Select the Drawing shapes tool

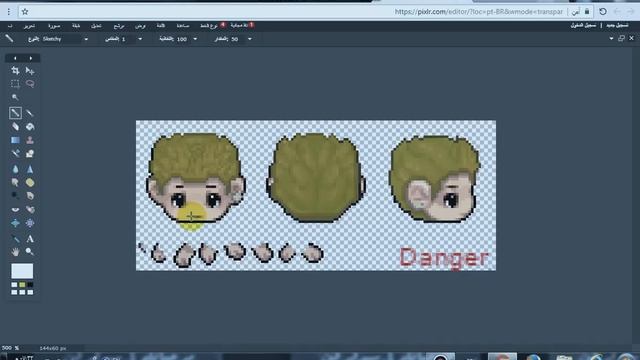click(30, 153)
